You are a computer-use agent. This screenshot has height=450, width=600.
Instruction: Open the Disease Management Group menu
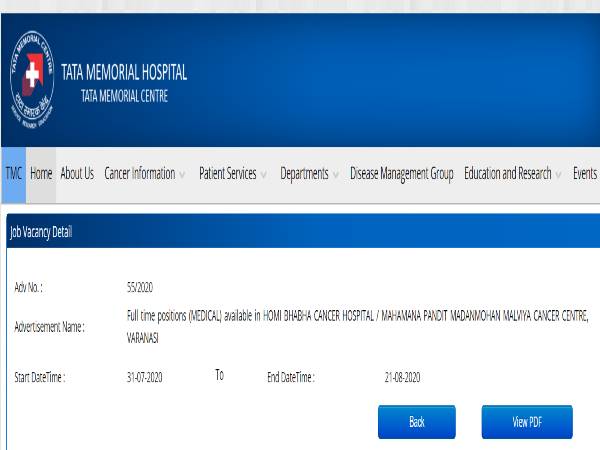pos(402,174)
